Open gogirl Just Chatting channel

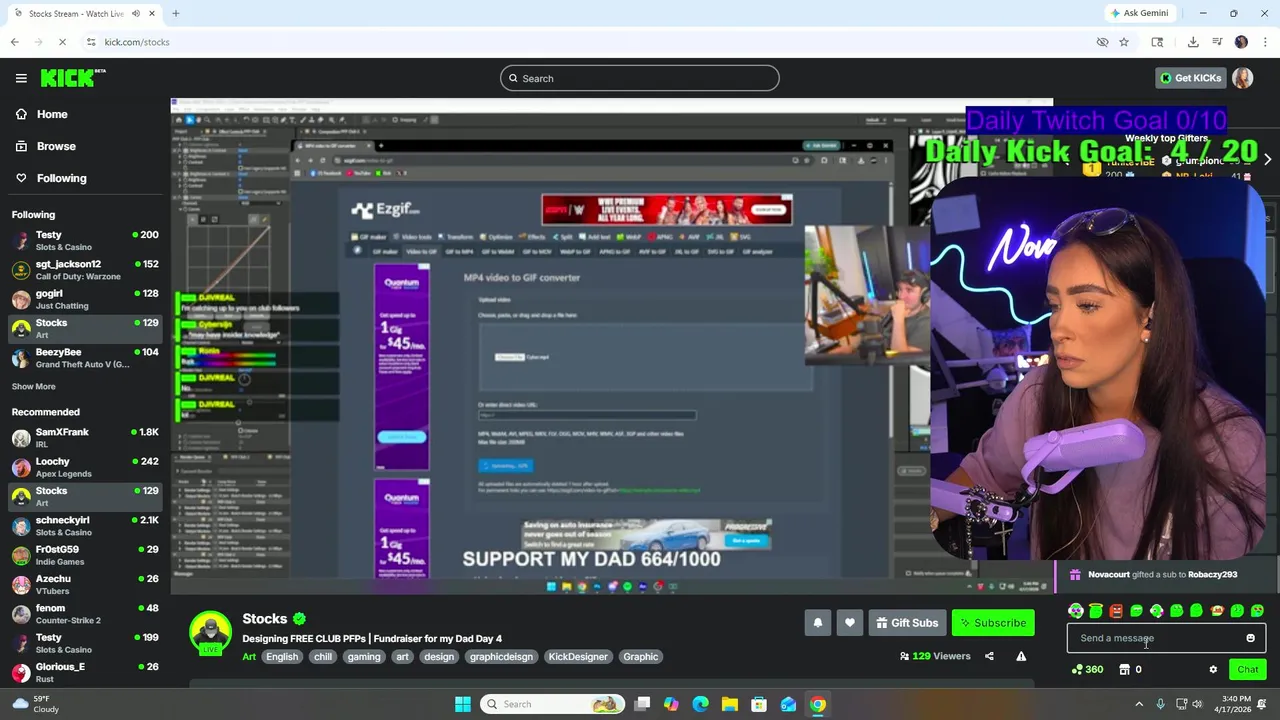tap(85, 299)
